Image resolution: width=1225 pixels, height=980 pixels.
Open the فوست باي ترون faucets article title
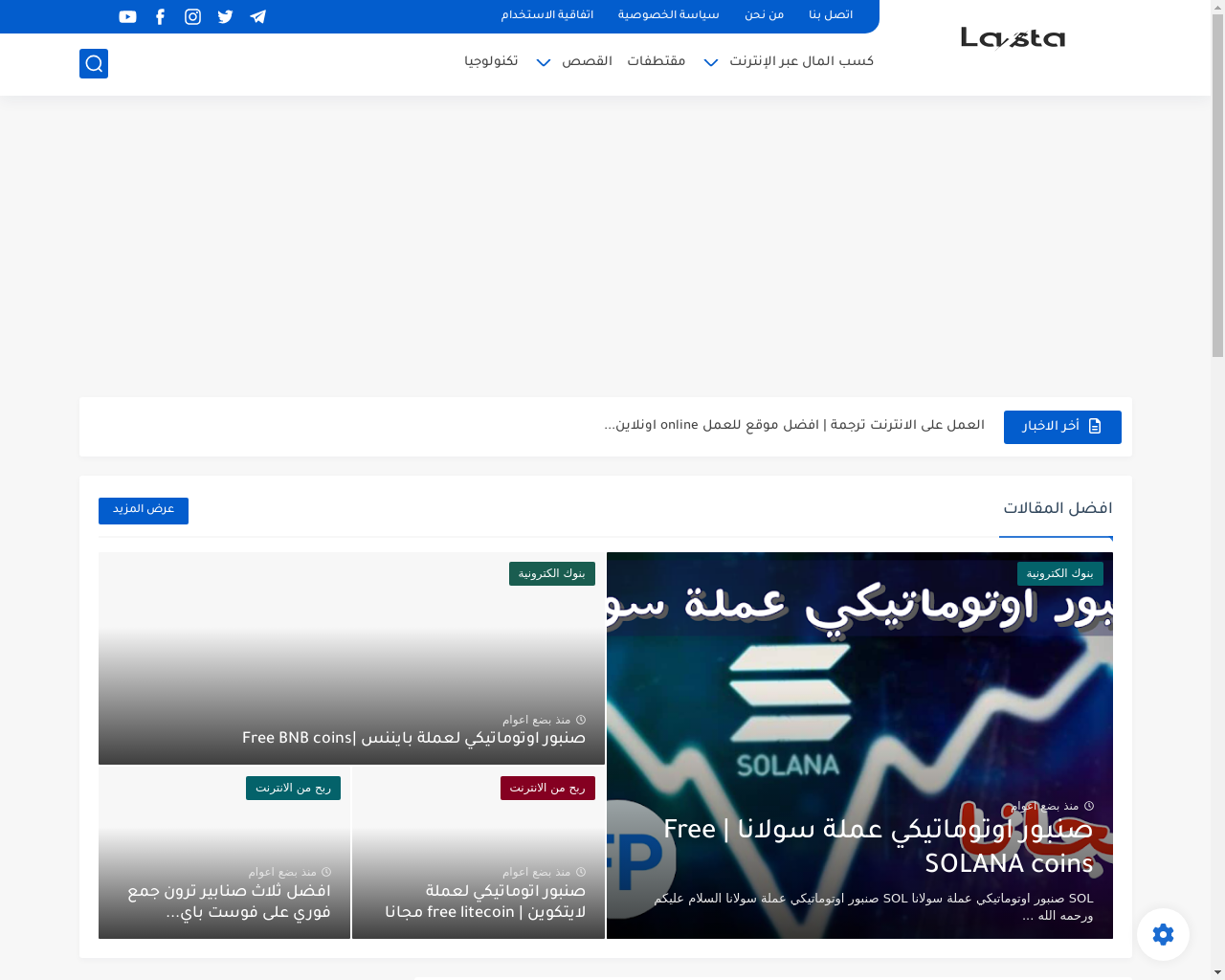(x=229, y=902)
